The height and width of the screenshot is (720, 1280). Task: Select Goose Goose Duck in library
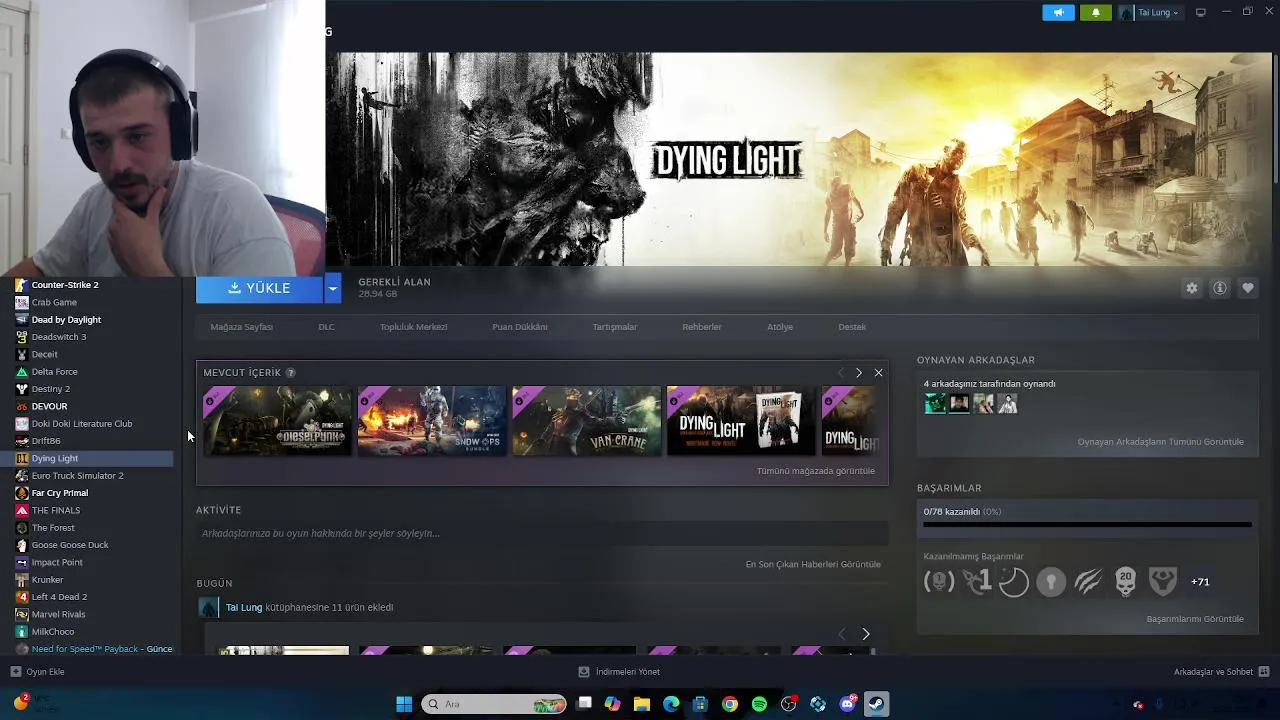click(70, 545)
